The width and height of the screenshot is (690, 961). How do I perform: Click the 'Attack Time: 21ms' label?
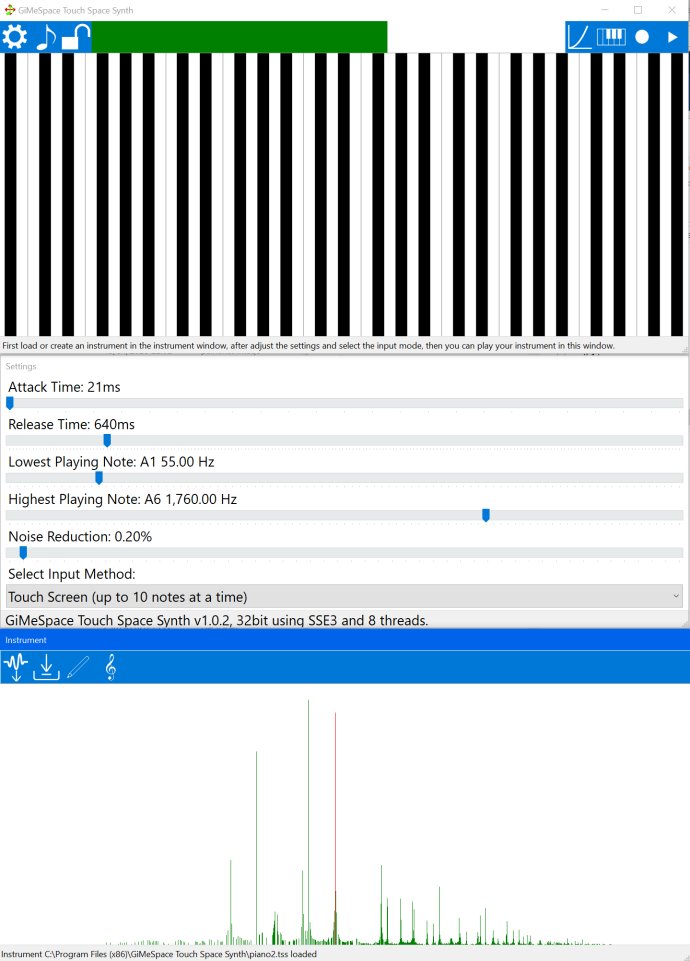point(64,387)
